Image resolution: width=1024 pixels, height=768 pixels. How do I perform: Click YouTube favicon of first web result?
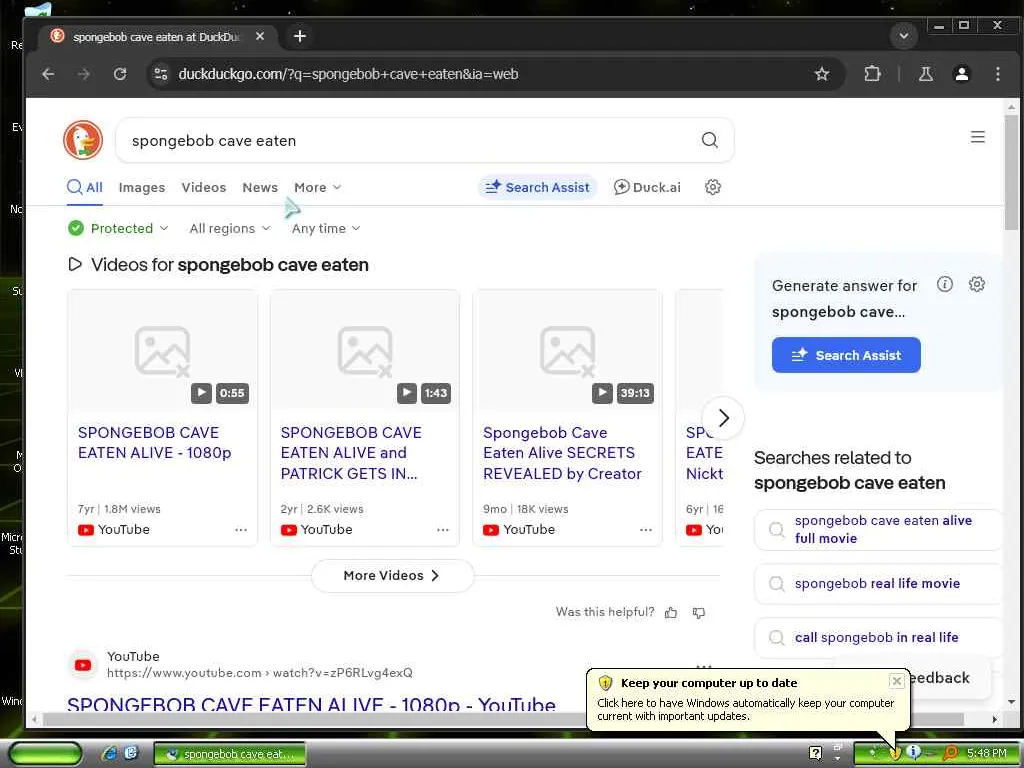83,665
